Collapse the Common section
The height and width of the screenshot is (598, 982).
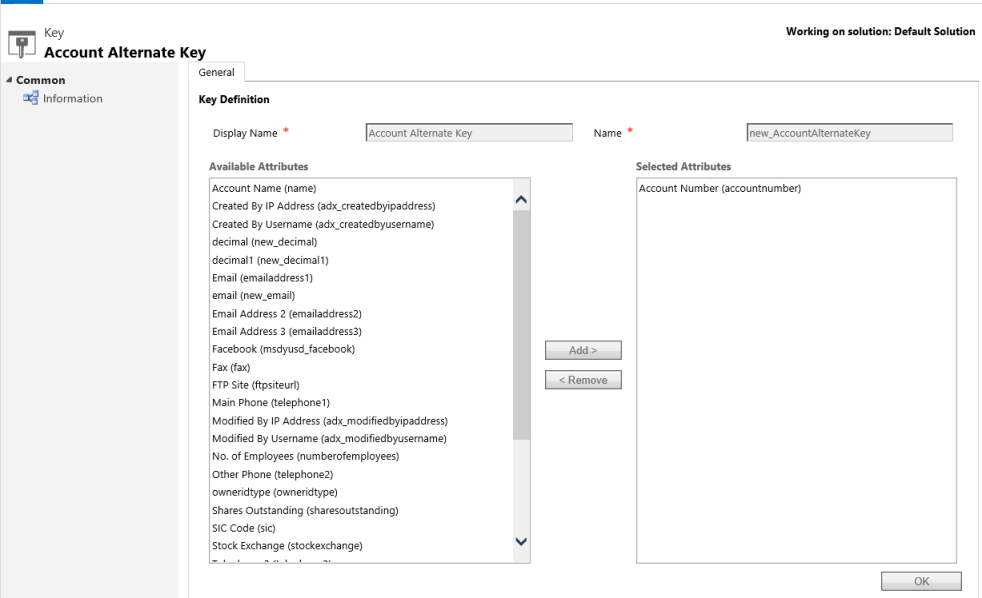(9, 79)
